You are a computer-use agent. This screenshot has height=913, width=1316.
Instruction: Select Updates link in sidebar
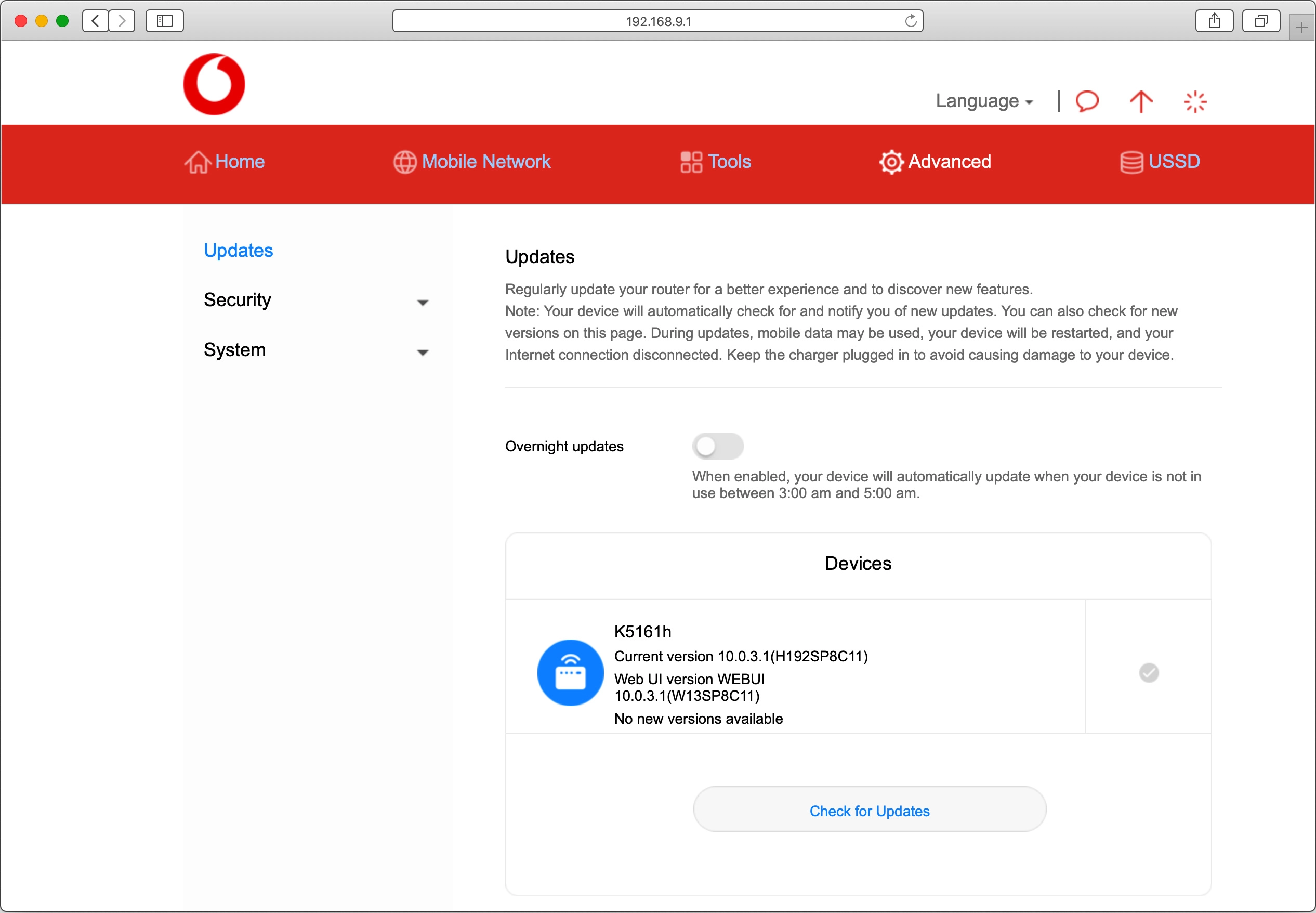point(239,251)
